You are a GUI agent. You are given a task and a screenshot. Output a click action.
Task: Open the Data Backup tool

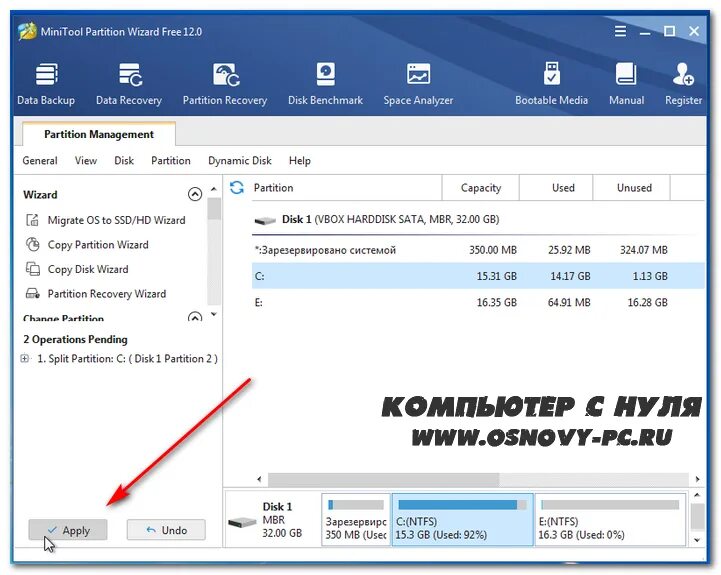[46, 84]
